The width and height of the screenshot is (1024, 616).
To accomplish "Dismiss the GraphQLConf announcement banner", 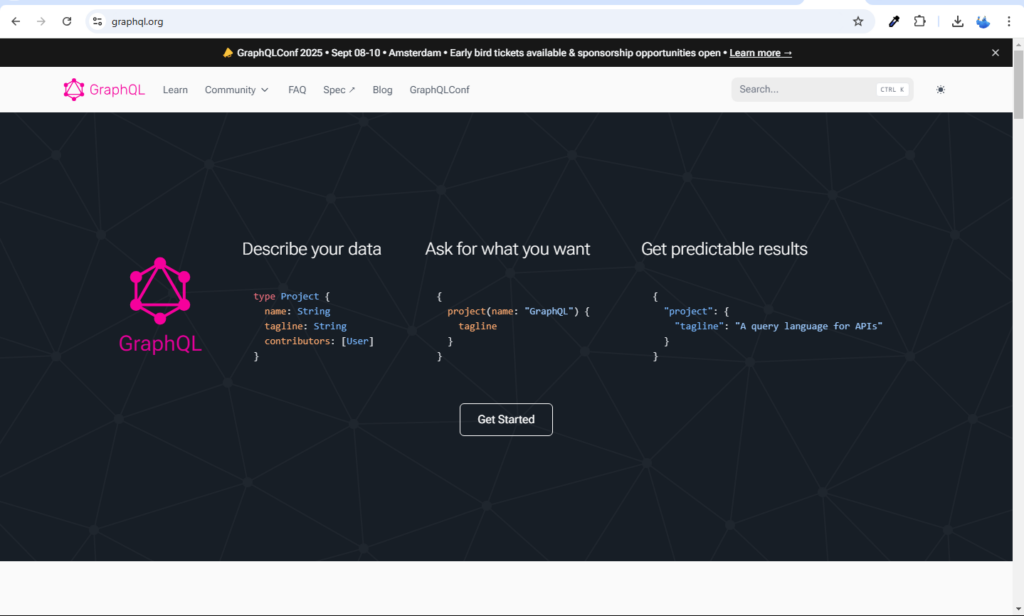I will coord(995,53).
